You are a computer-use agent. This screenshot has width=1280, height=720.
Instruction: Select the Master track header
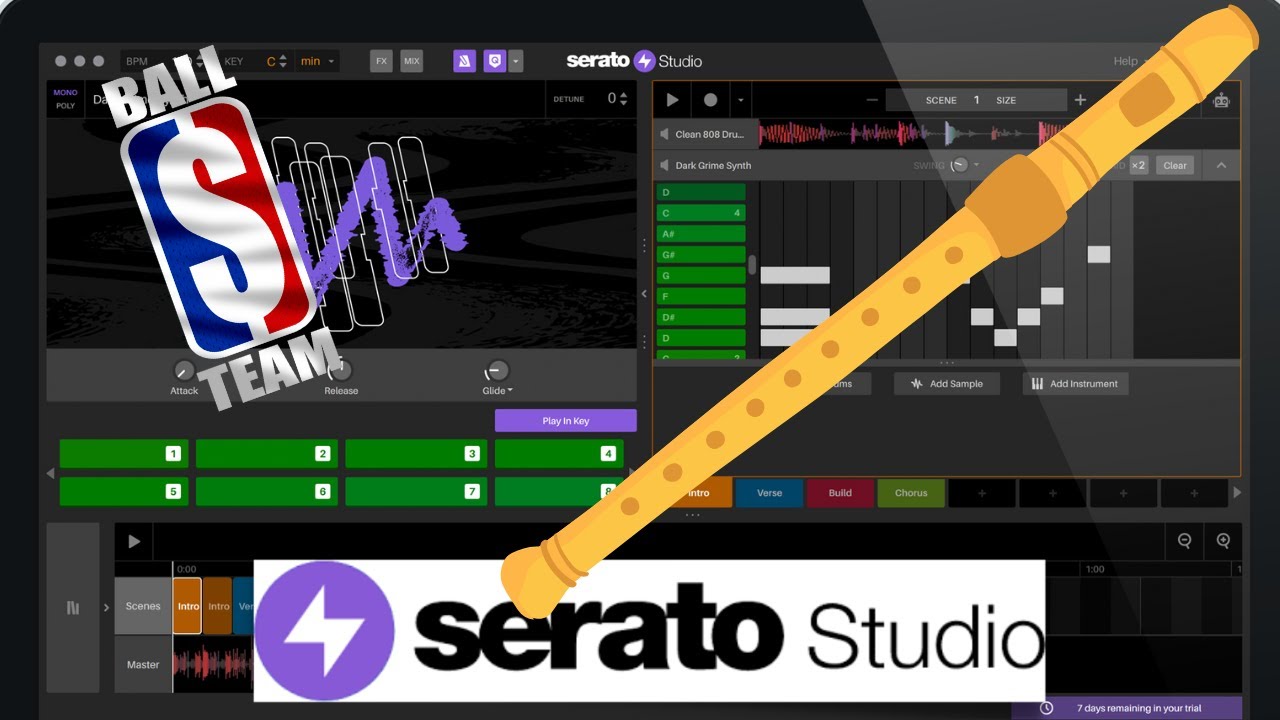[143, 664]
